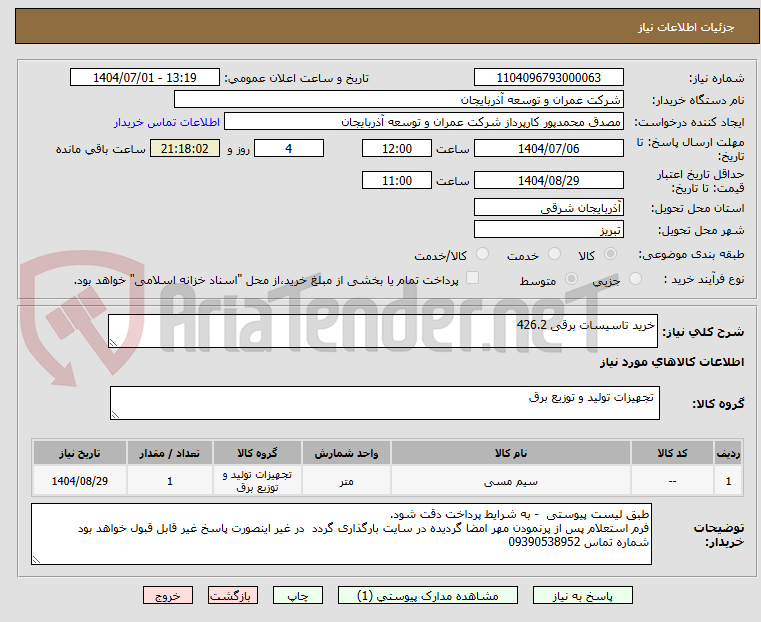Click the table cell 'تجهیزات تولید و توزیع برق'
Viewport: 761px width, 622px height.
click(257, 481)
